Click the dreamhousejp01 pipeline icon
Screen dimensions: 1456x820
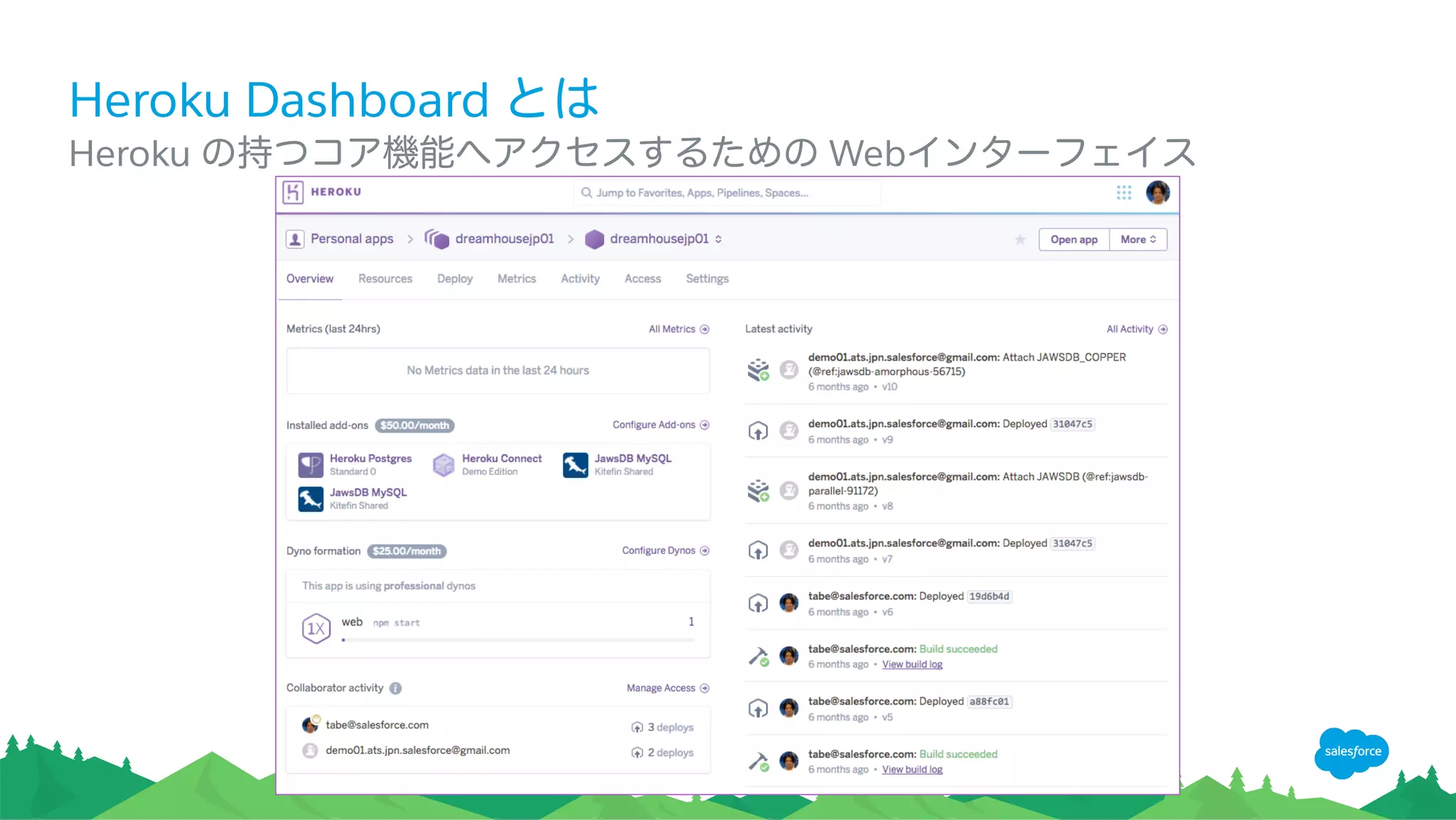tap(437, 239)
